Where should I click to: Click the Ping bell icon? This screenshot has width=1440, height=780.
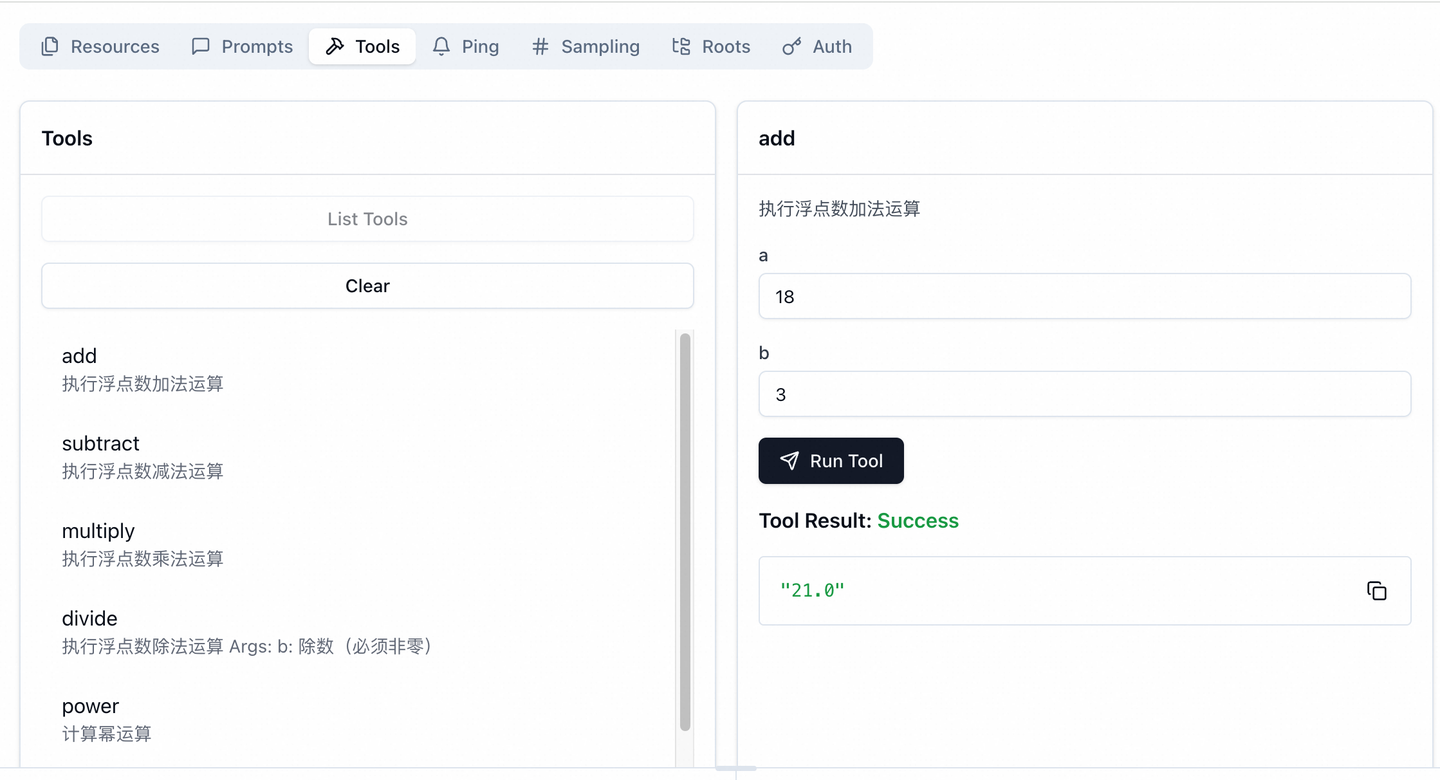tap(441, 46)
